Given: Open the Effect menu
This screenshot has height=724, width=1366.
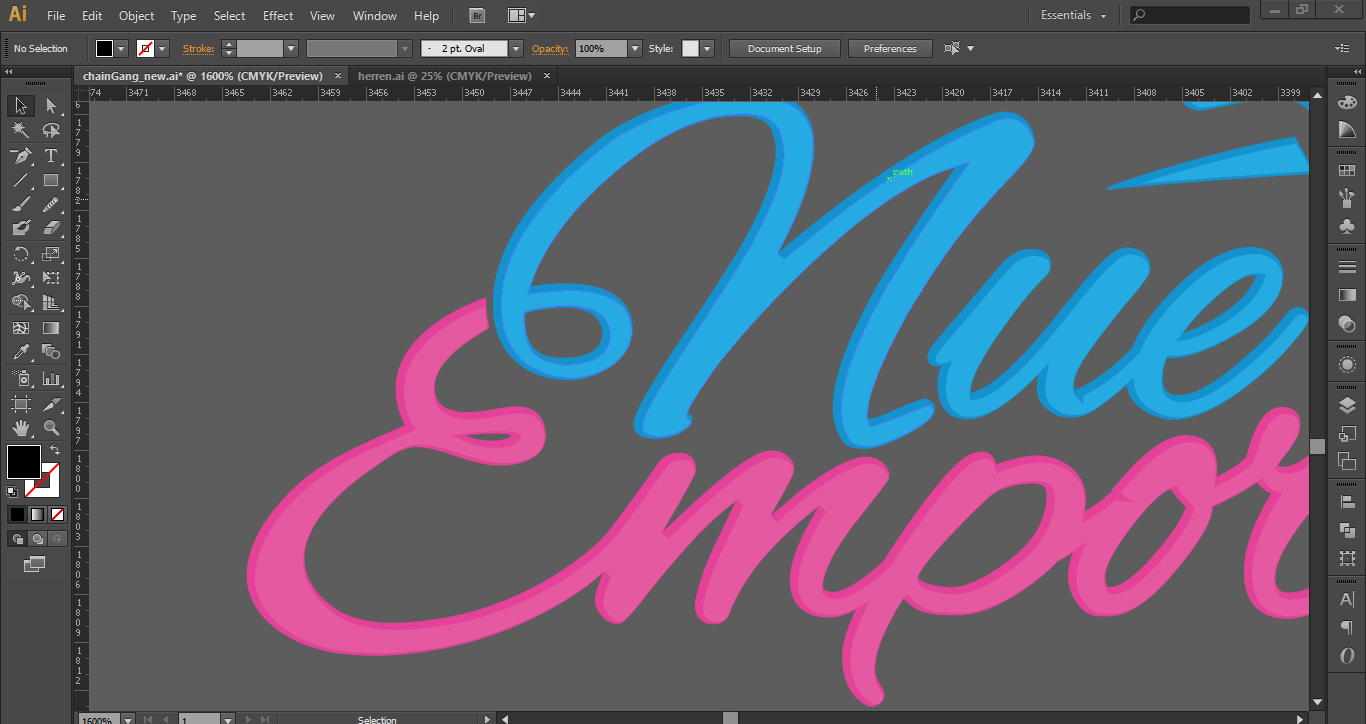Looking at the screenshot, I should [x=278, y=16].
